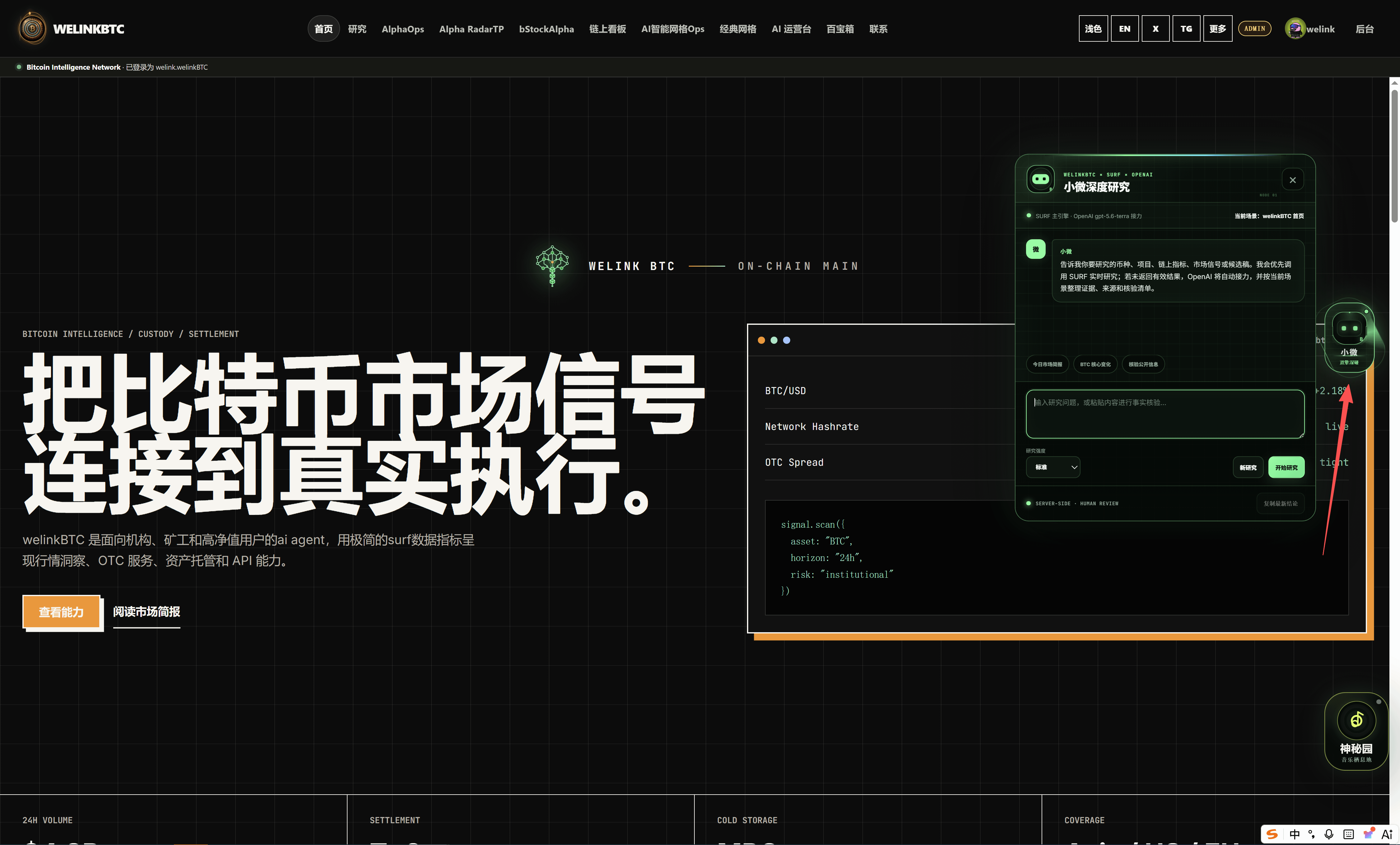1400x845 pixels.
Task: Click the X social button in header
Action: pos(1155,28)
